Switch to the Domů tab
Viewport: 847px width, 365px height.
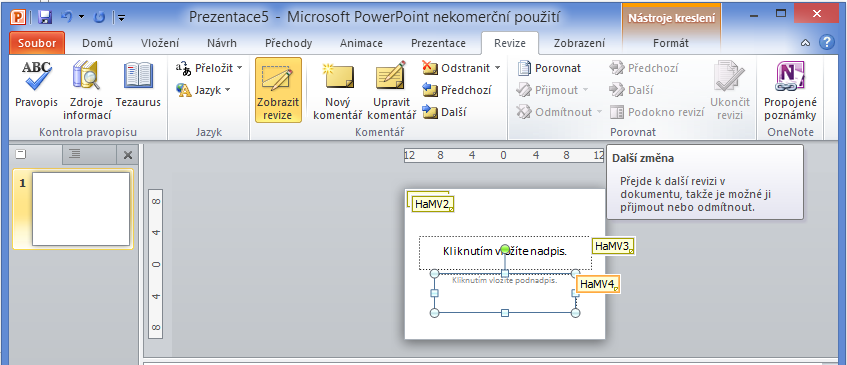click(97, 43)
